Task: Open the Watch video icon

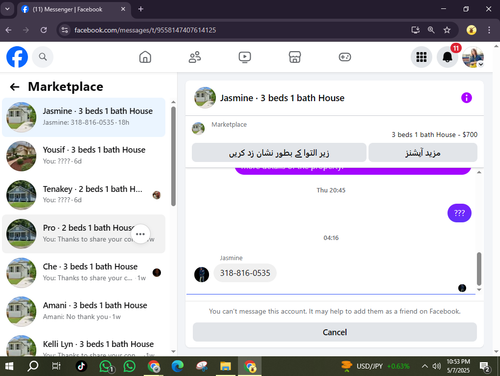Action: (x=245, y=57)
